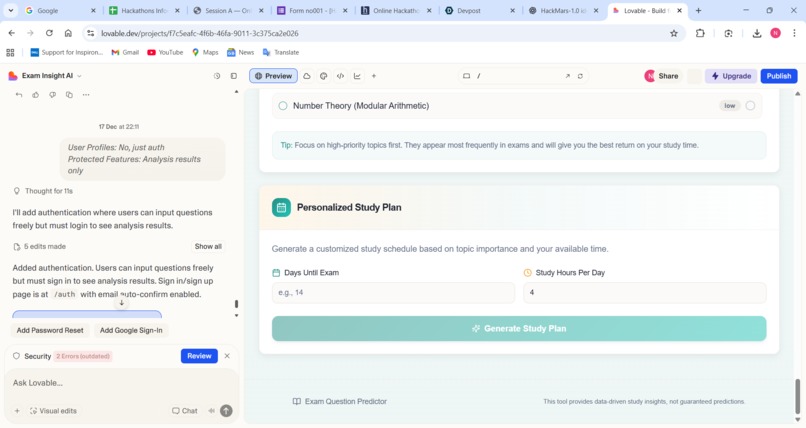The width and height of the screenshot is (806, 428).
Task: Switch to the Hackathons Info tab
Action: [144, 10]
